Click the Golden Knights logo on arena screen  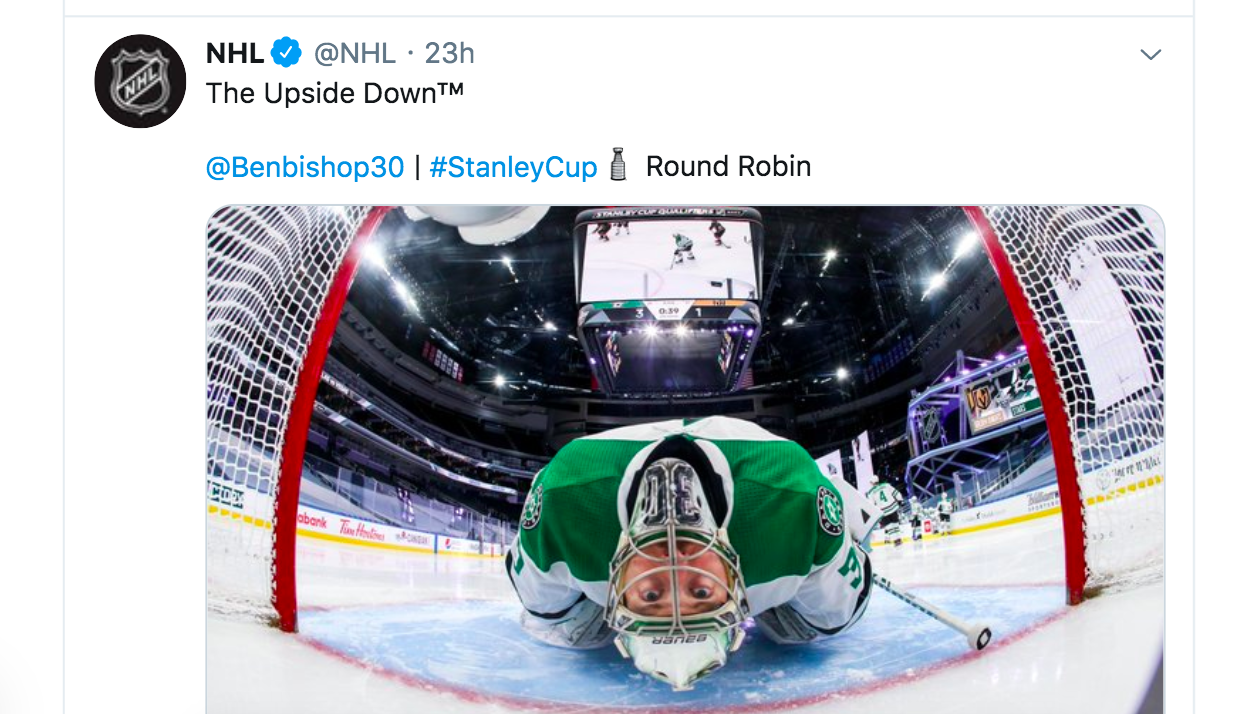pyautogui.click(x=981, y=401)
